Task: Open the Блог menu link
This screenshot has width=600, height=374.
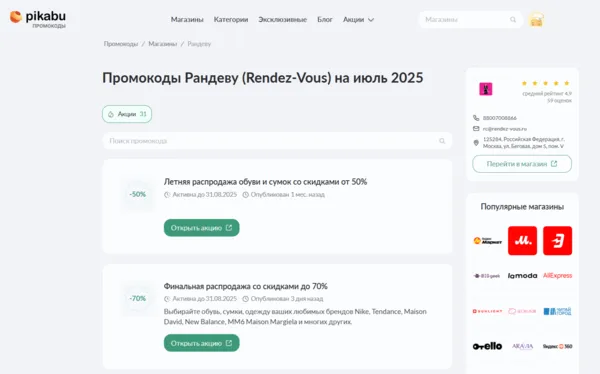Action: click(x=324, y=20)
